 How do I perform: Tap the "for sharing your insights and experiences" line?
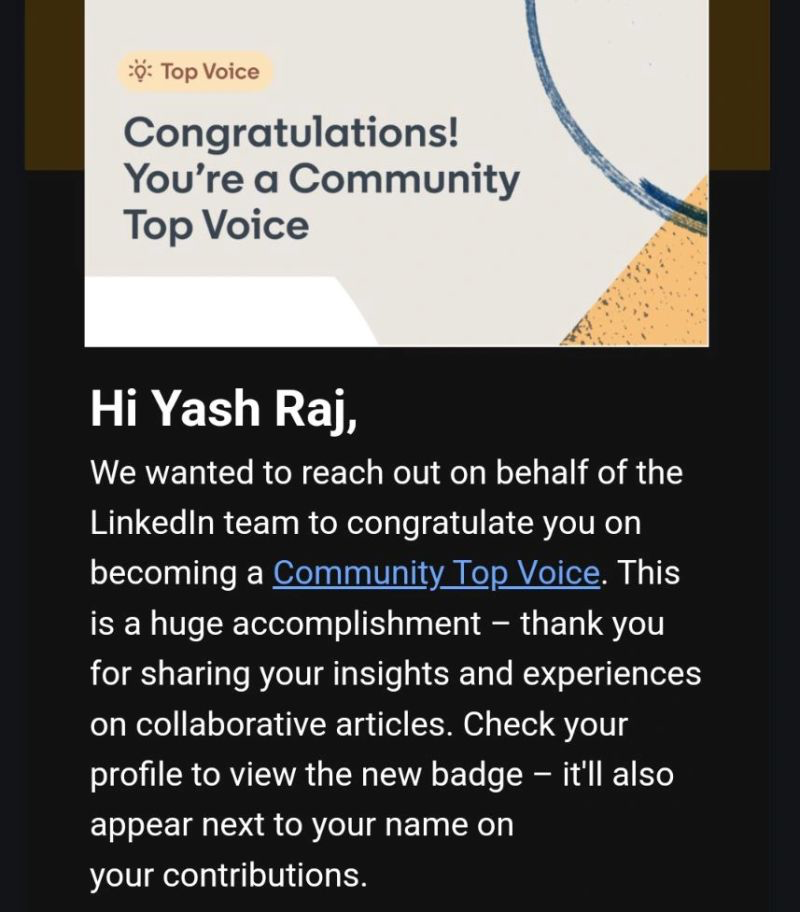pos(396,674)
